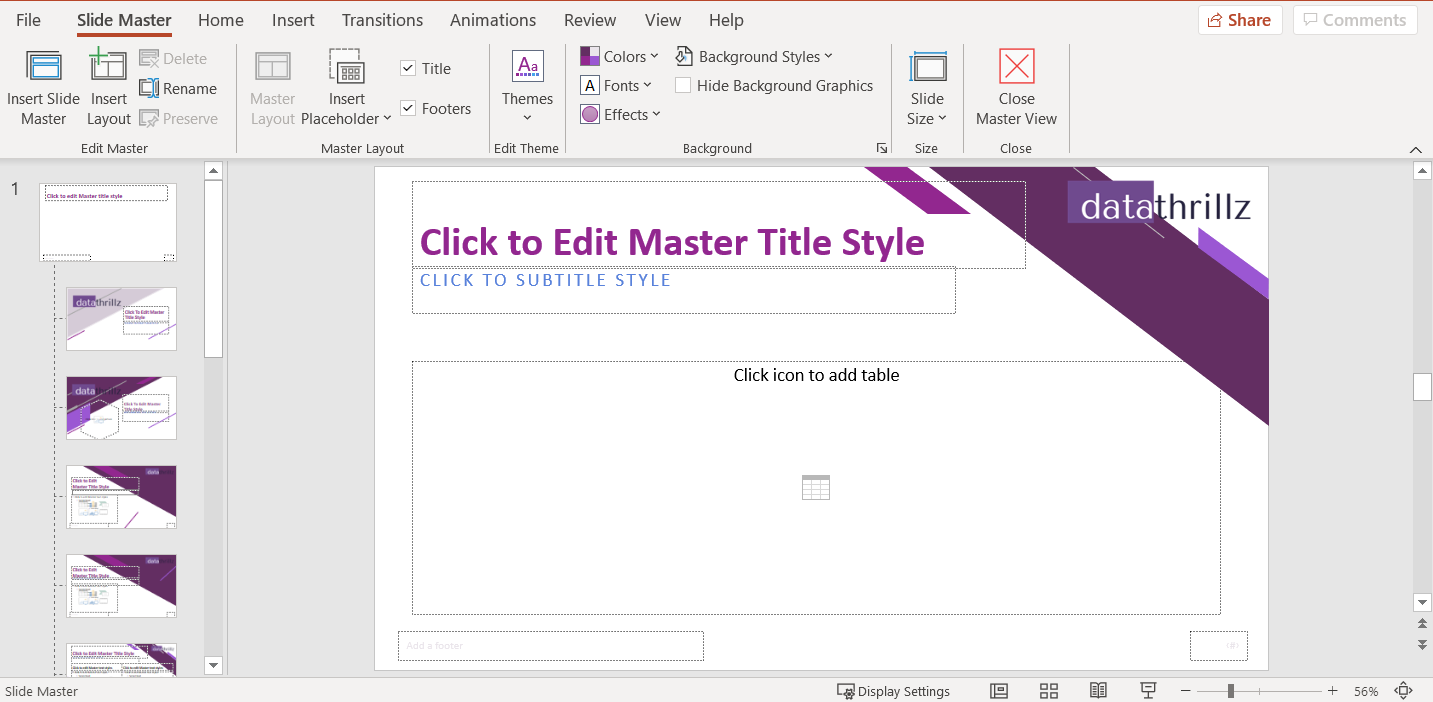This screenshot has width=1433, height=702.
Task: Switch to the Review tab
Action: pos(590,20)
